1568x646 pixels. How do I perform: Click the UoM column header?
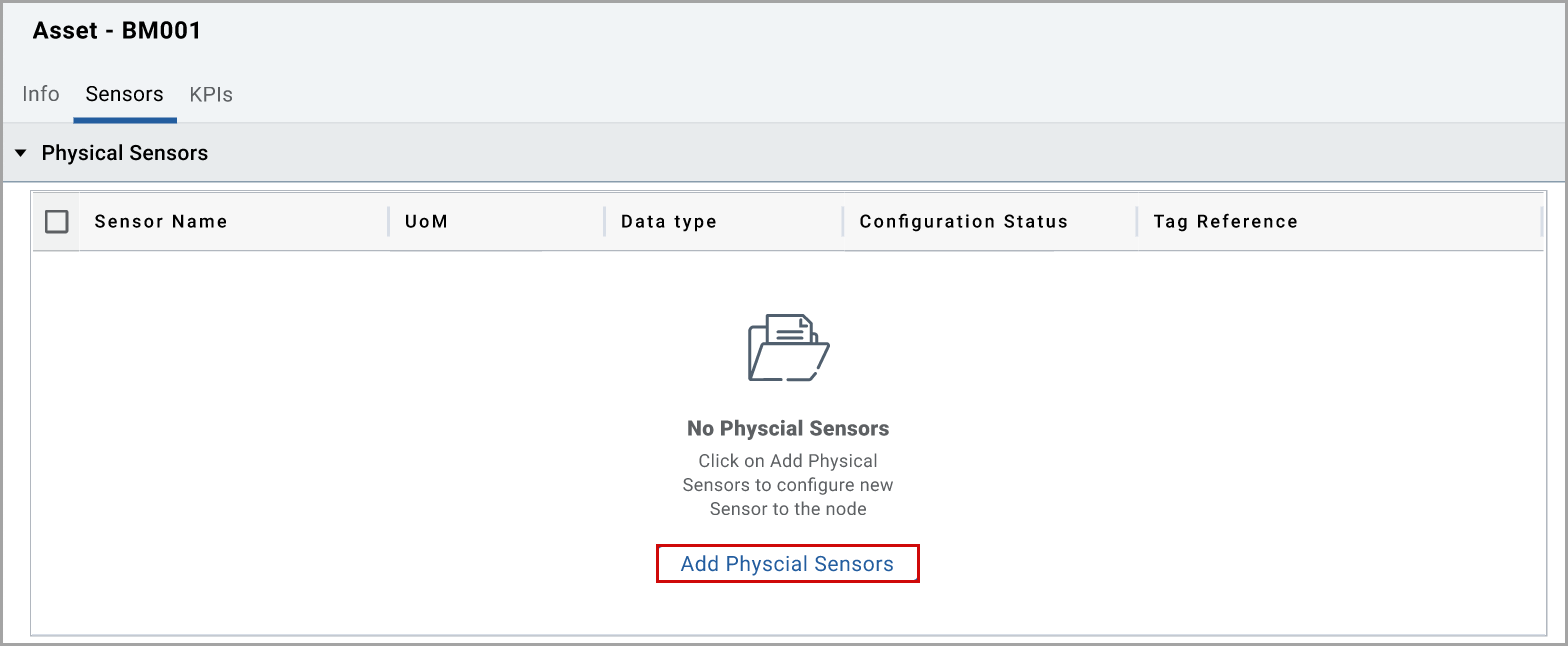pos(426,221)
